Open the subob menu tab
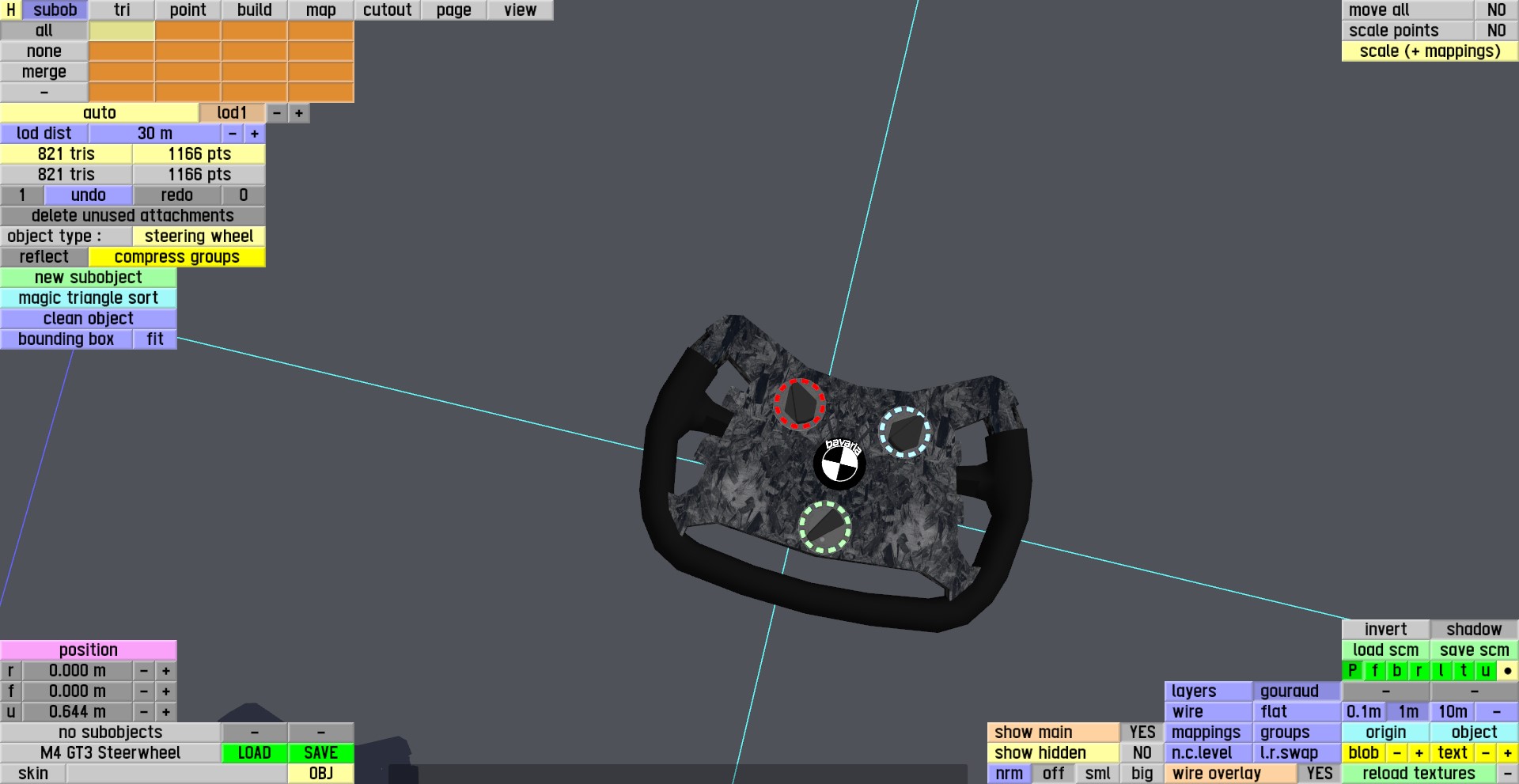1519x784 pixels. coord(55,10)
